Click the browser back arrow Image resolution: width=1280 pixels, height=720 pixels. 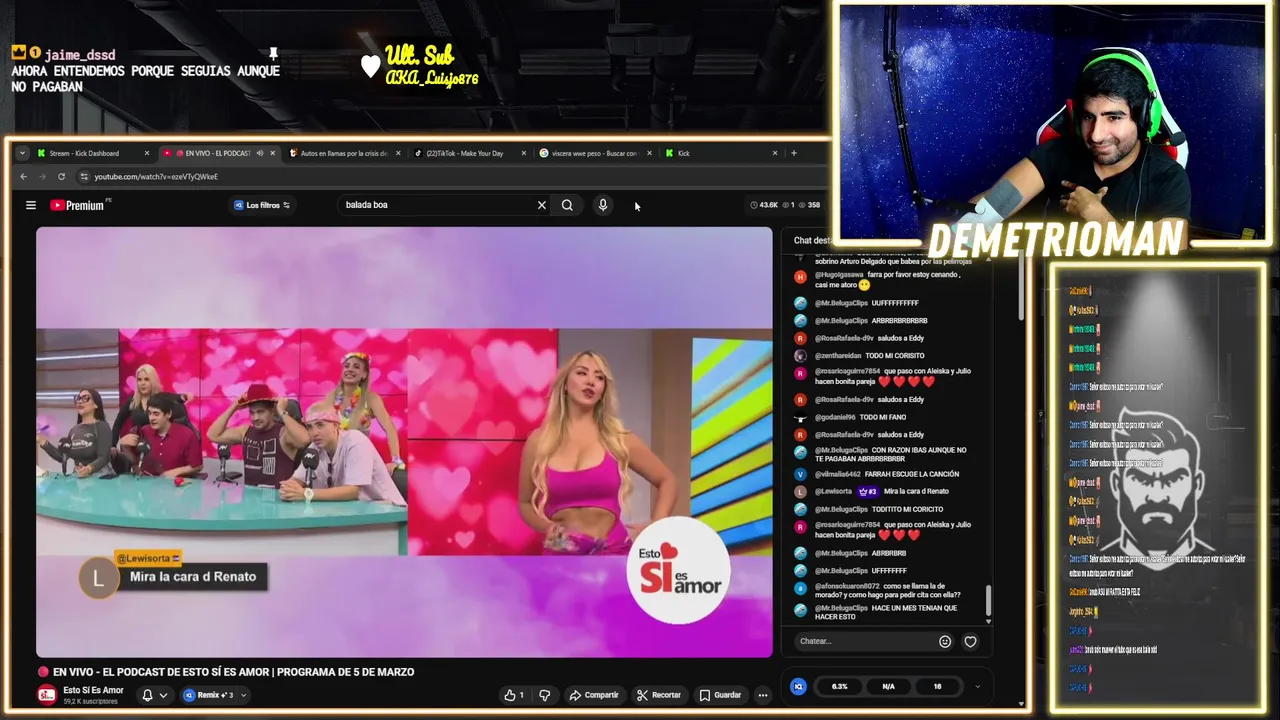click(24, 176)
